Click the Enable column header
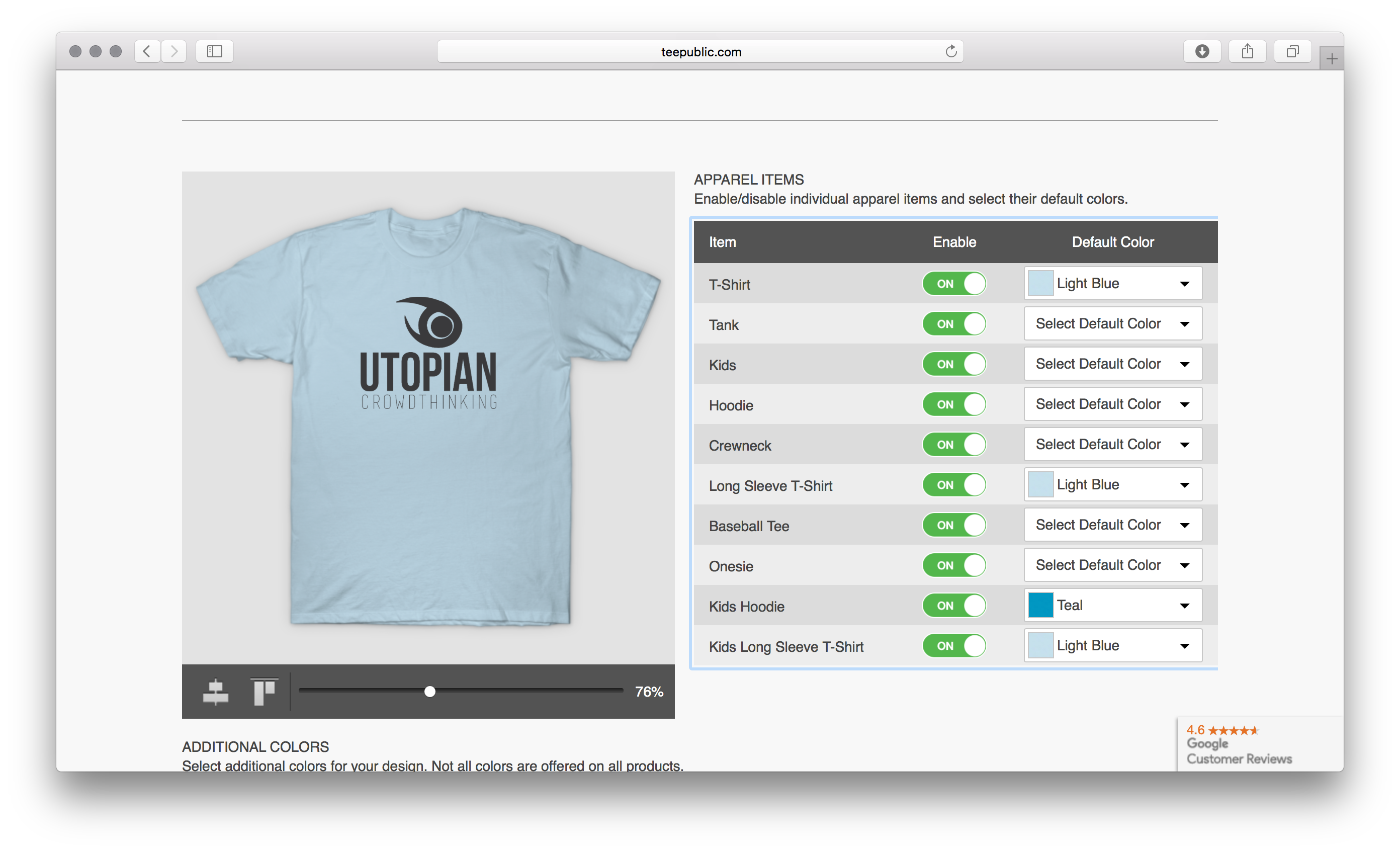Image resolution: width=1400 pixels, height=852 pixels. tap(954, 242)
